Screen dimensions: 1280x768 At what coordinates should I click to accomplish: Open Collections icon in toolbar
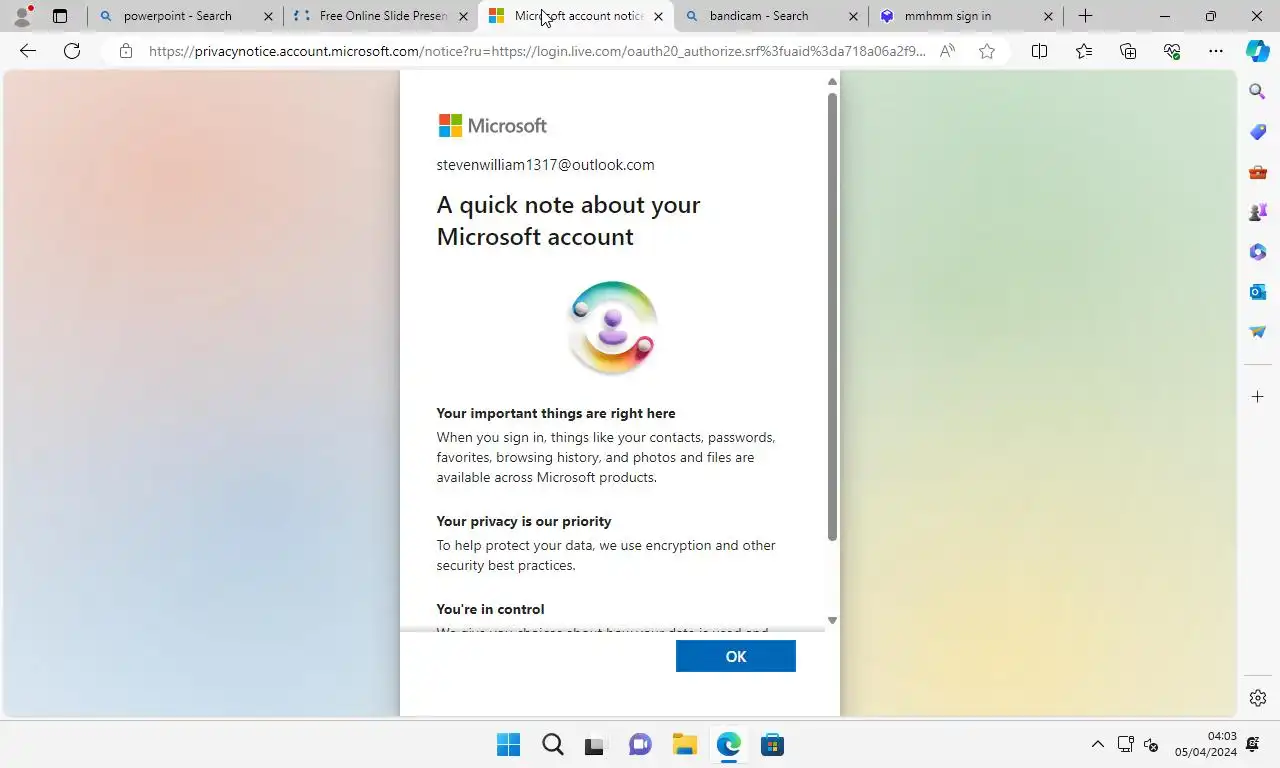pyautogui.click(x=1128, y=51)
